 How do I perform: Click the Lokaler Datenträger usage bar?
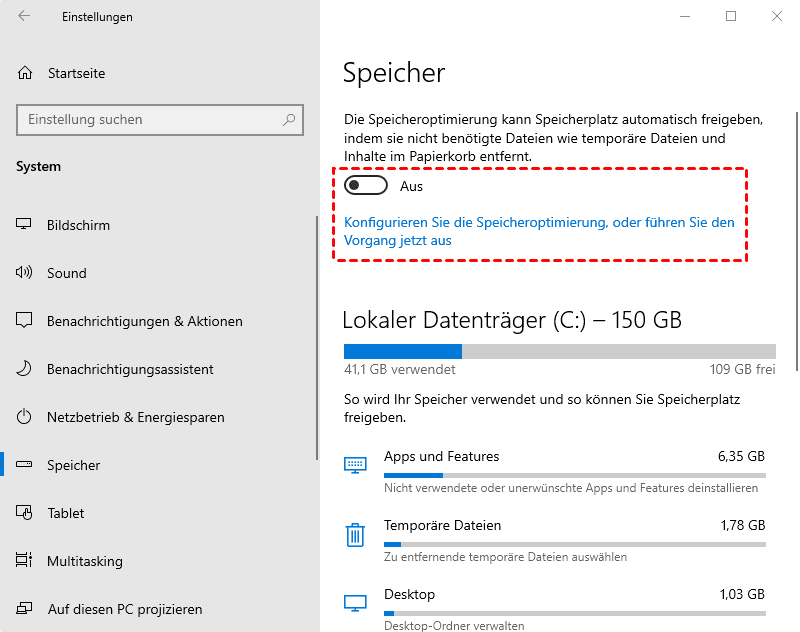click(559, 351)
